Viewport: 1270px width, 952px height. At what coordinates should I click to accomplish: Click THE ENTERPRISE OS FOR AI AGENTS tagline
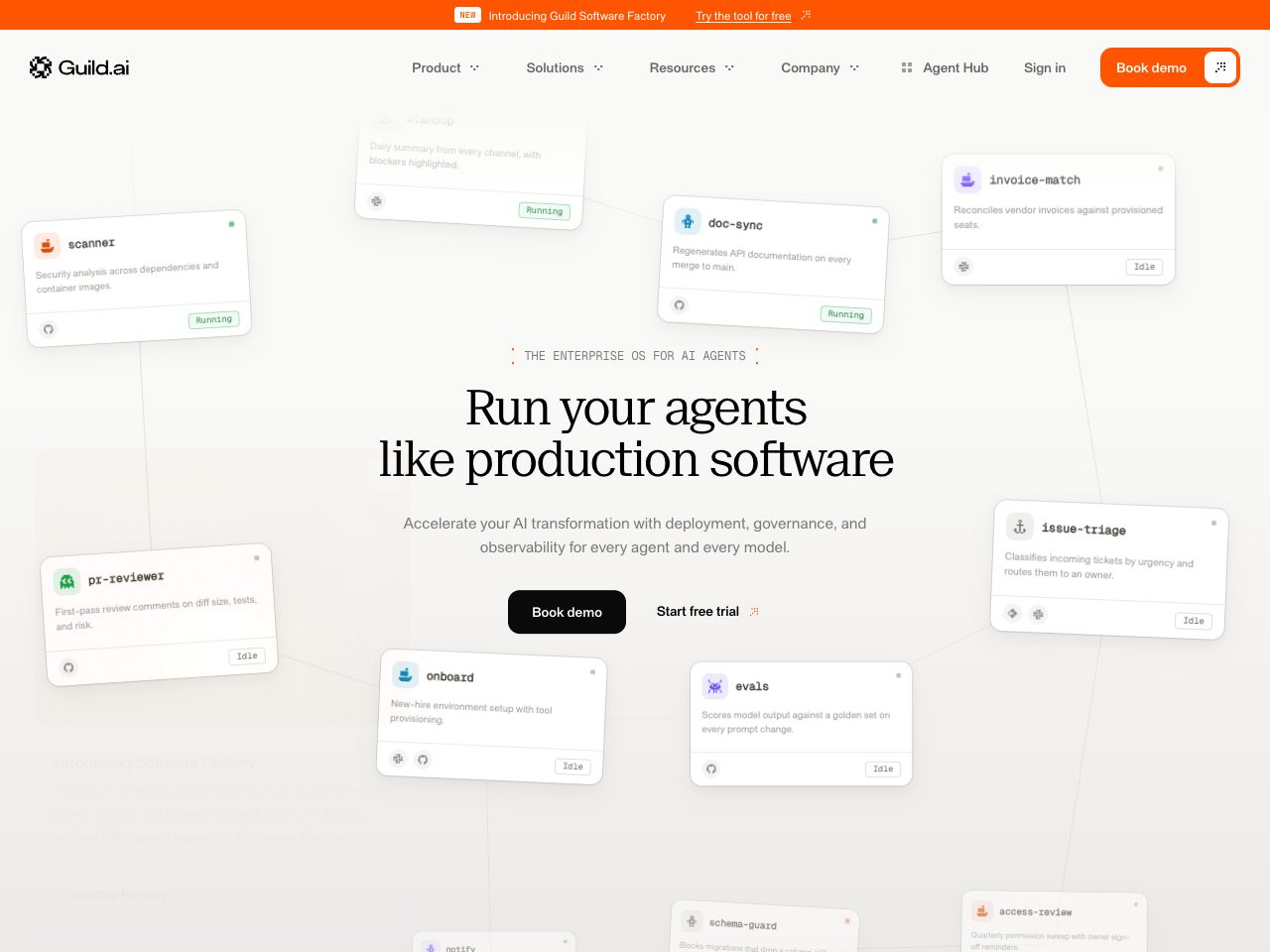[635, 356]
